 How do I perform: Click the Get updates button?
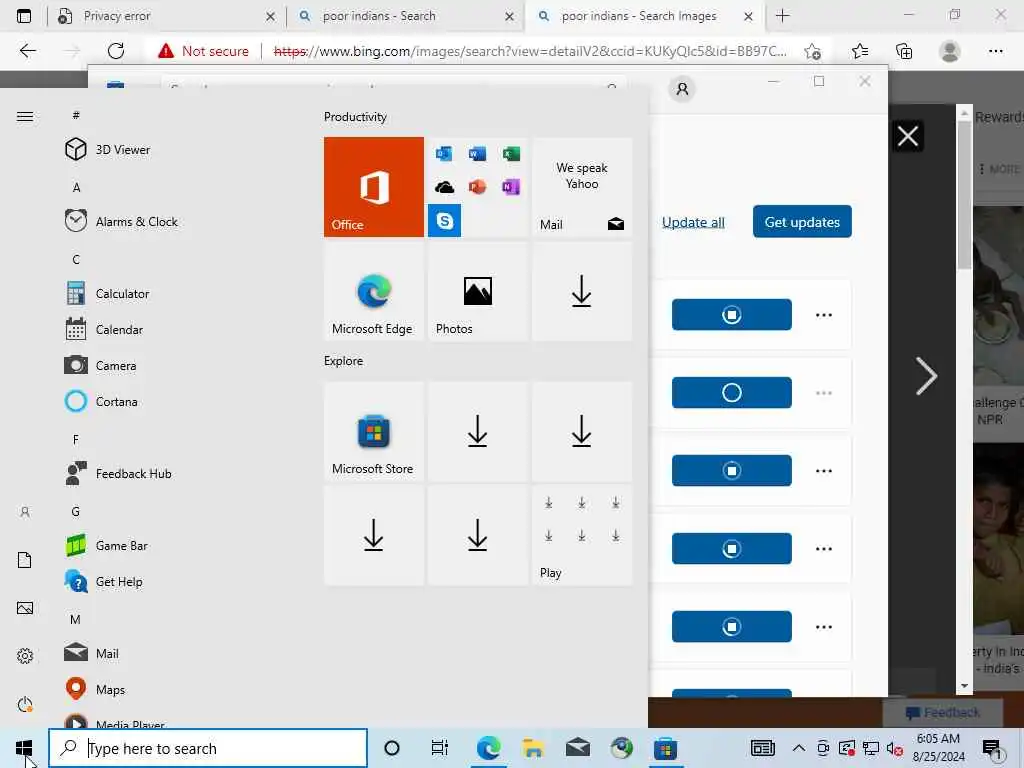802,221
